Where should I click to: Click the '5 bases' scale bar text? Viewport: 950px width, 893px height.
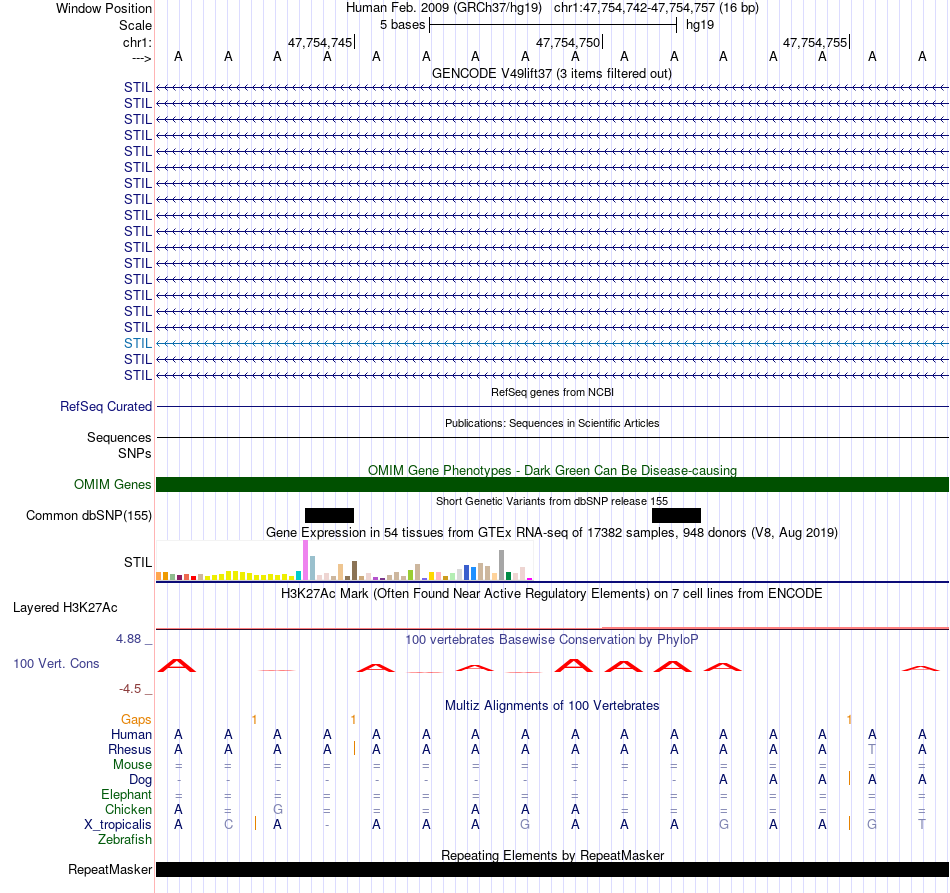click(x=402, y=25)
